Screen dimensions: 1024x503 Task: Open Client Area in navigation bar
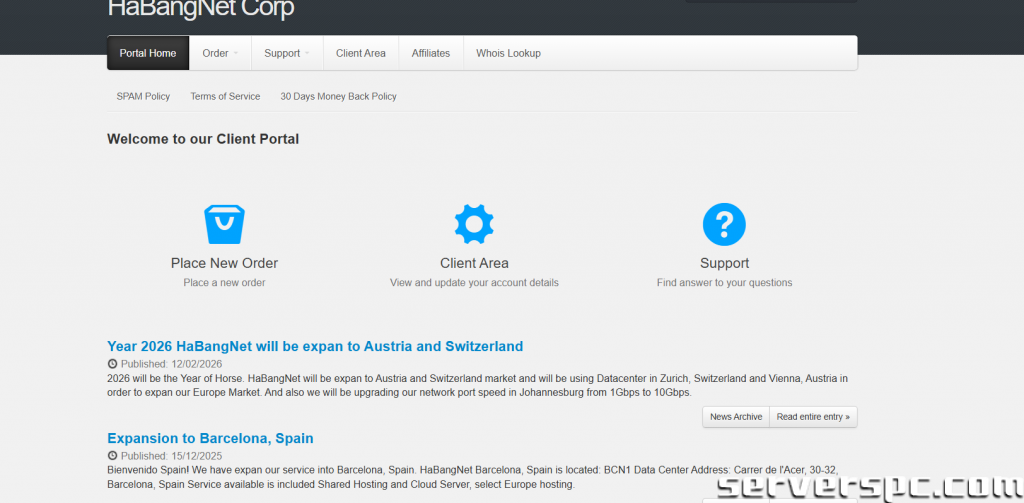361,53
